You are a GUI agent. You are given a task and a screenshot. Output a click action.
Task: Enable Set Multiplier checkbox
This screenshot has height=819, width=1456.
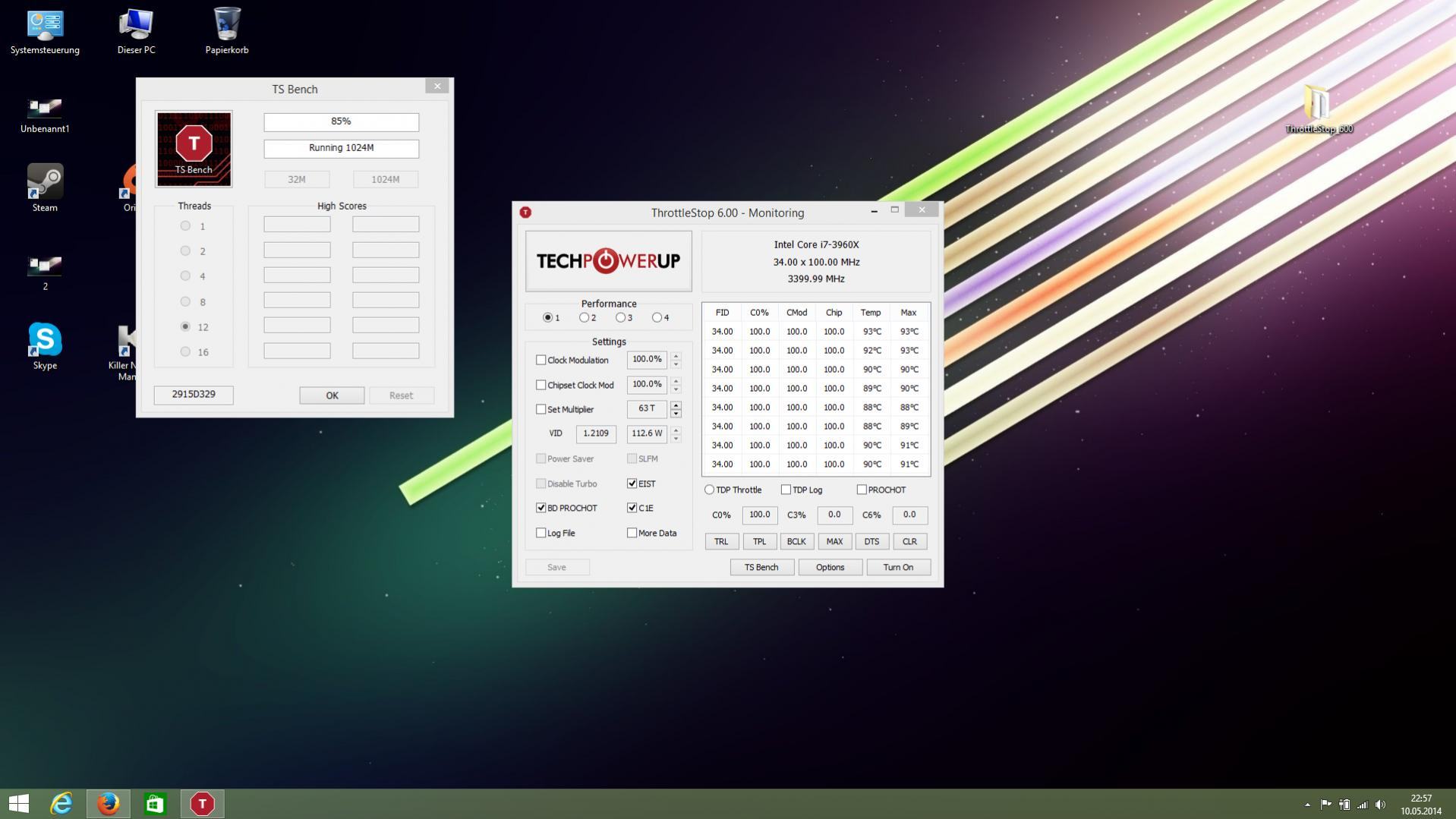pyautogui.click(x=541, y=409)
